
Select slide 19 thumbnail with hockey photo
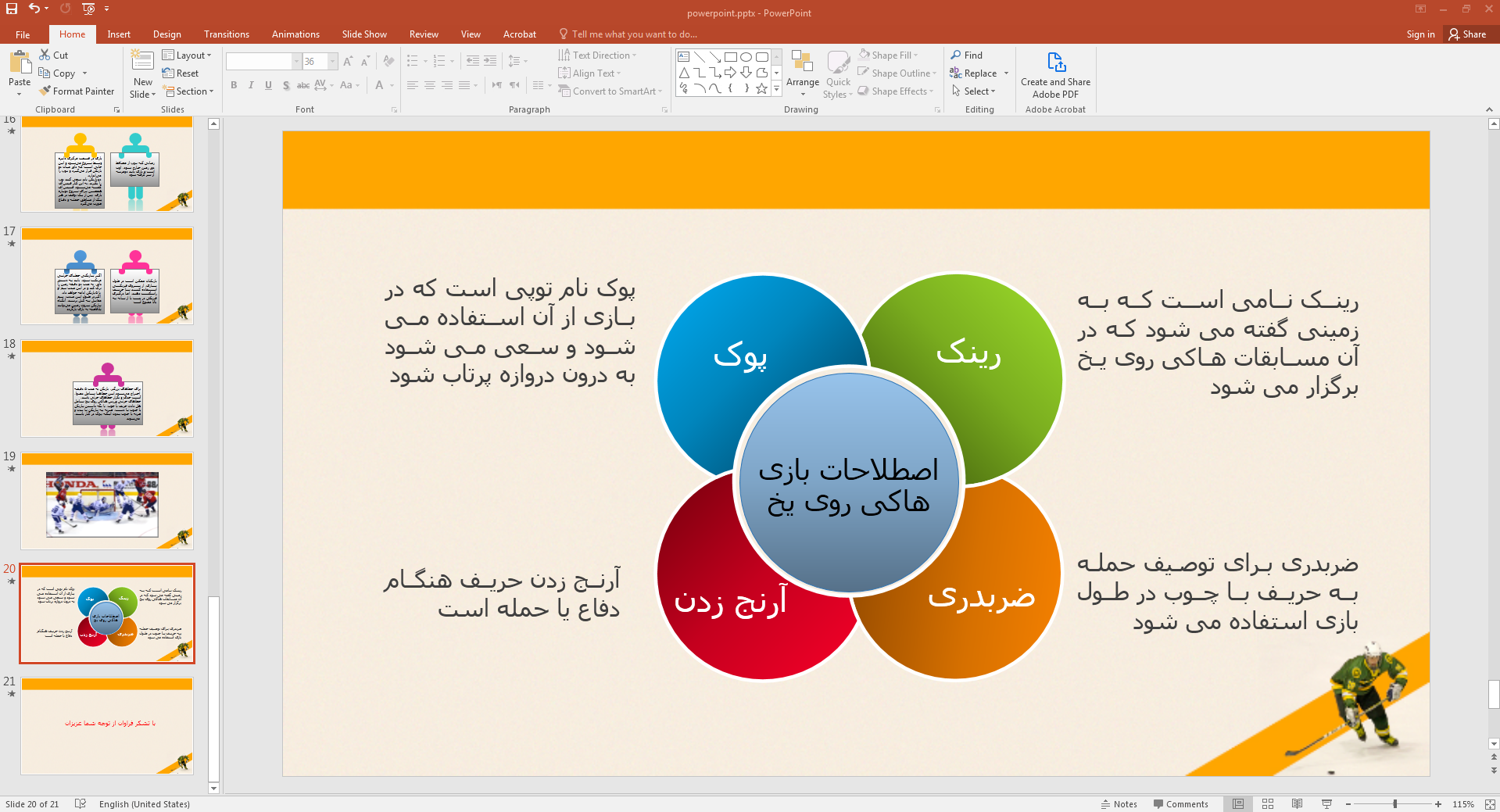point(107,501)
